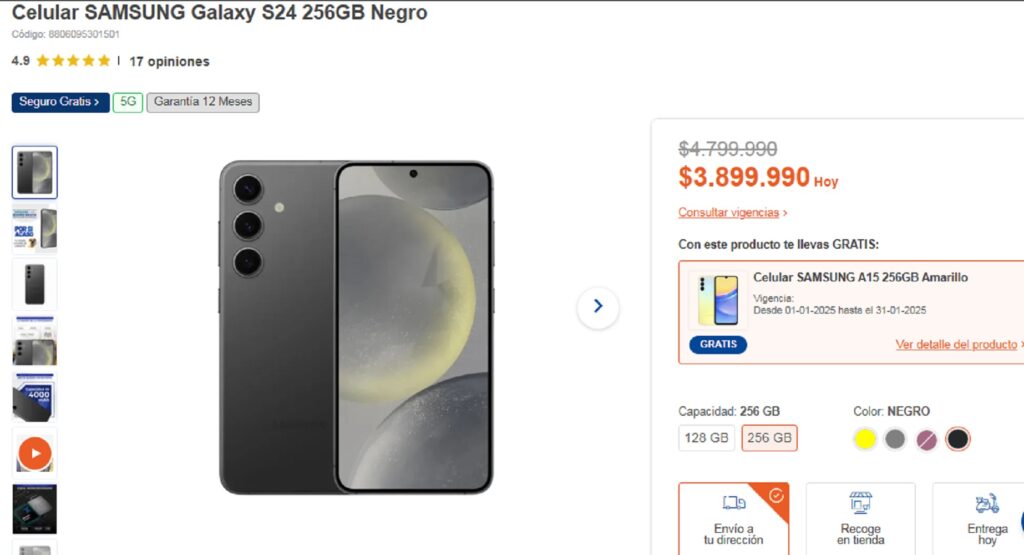Select the first phone thumbnail

pyautogui.click(x=35, y=172)
